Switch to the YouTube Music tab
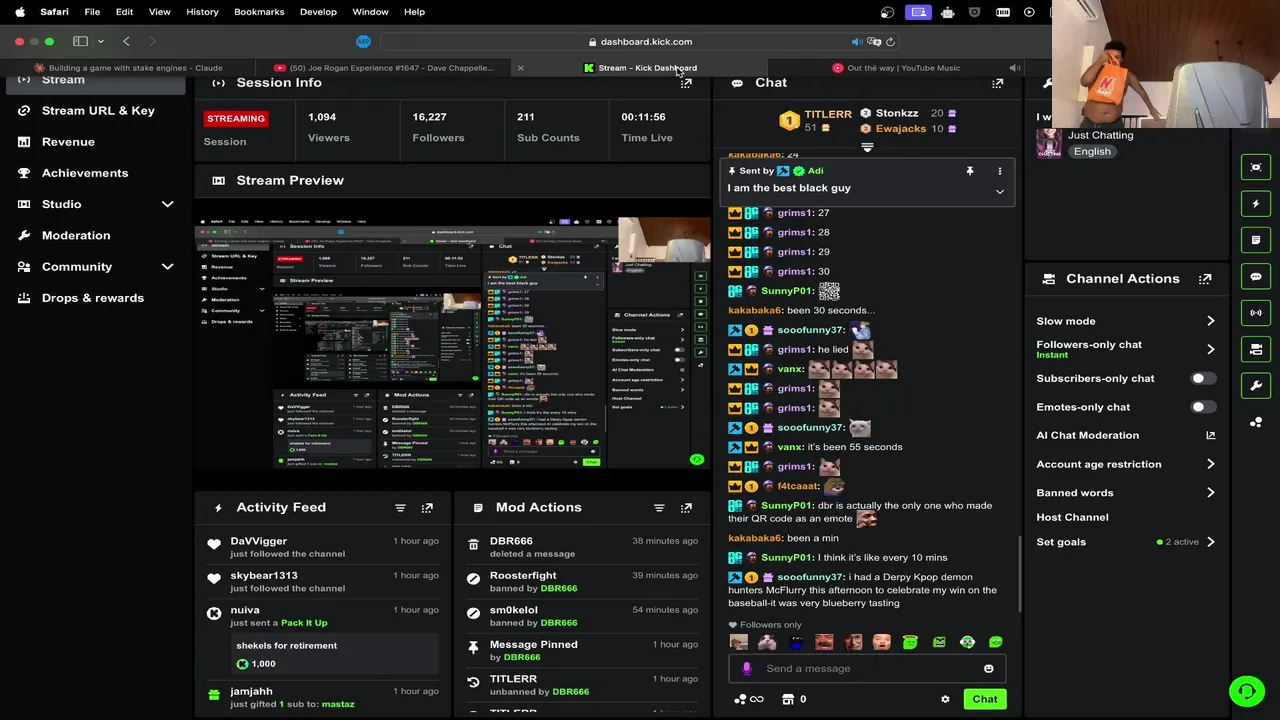The width and height of the screenshot is (1280, 720). (896, 68)
